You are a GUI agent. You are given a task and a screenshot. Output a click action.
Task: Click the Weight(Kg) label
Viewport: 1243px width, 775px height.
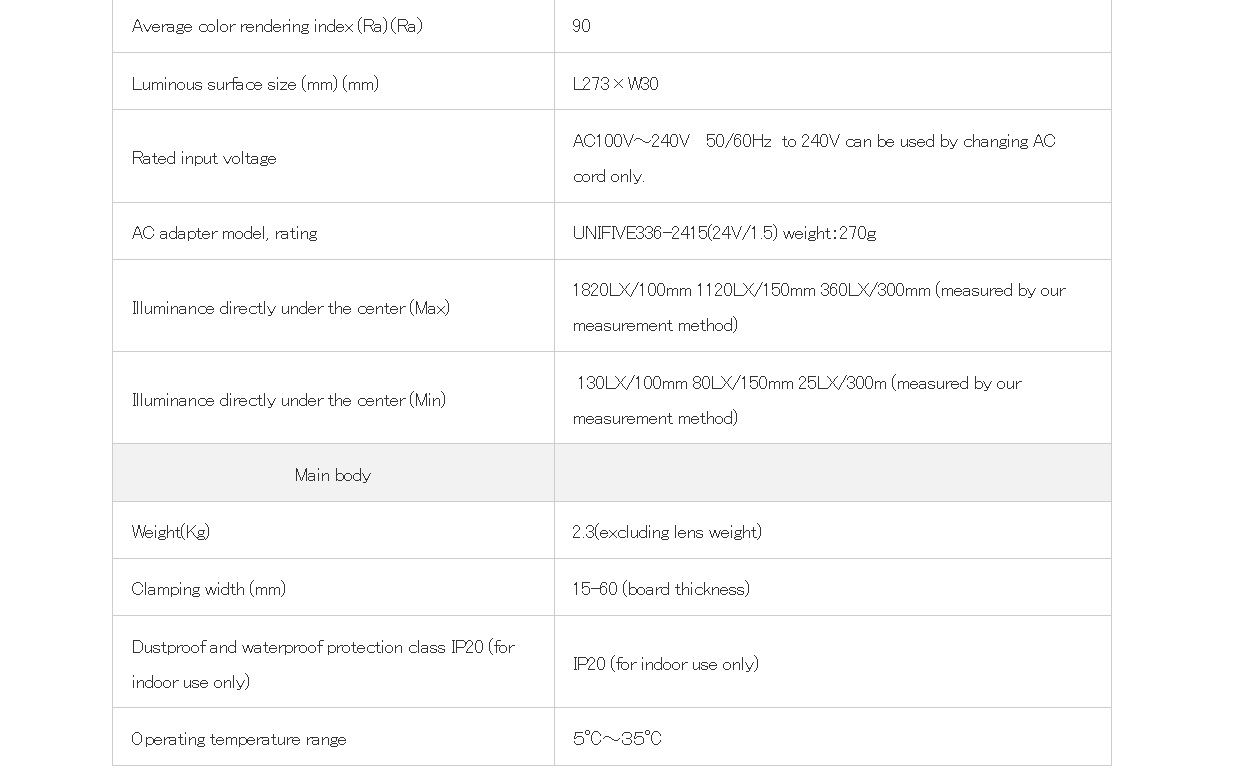coord(171,532)
